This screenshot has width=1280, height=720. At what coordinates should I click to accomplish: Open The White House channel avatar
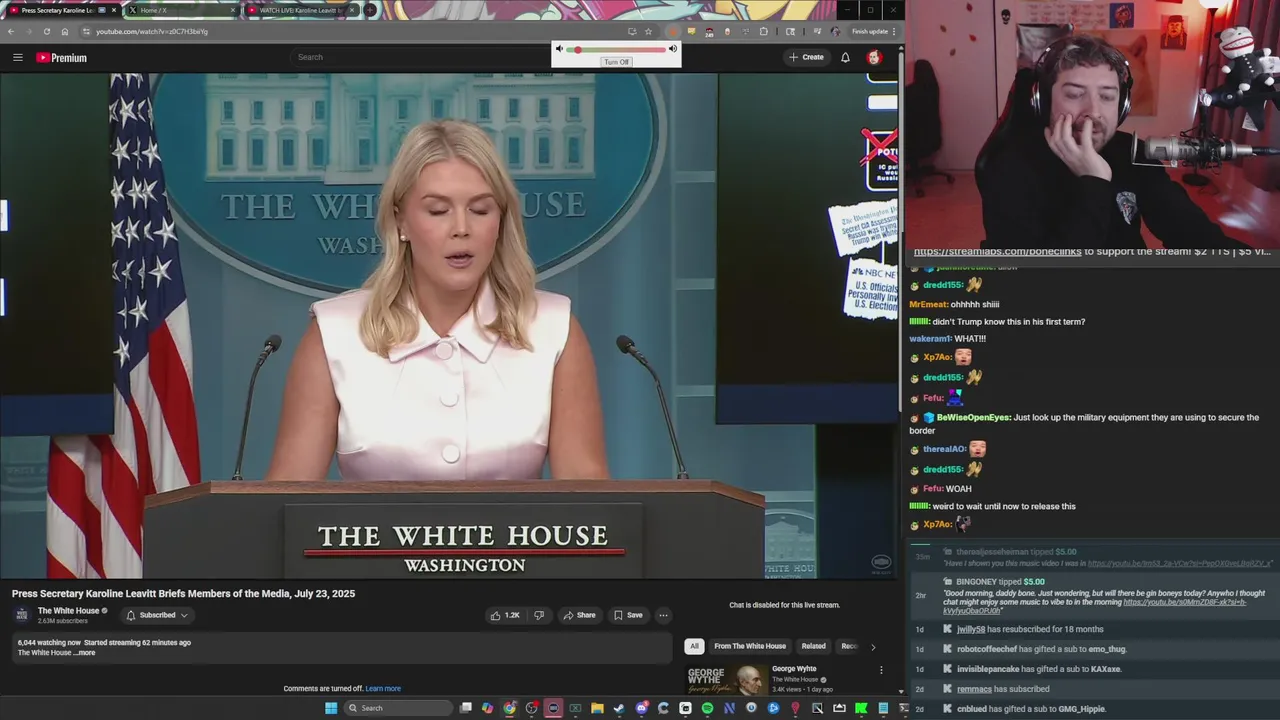click(x=22, y=615)
